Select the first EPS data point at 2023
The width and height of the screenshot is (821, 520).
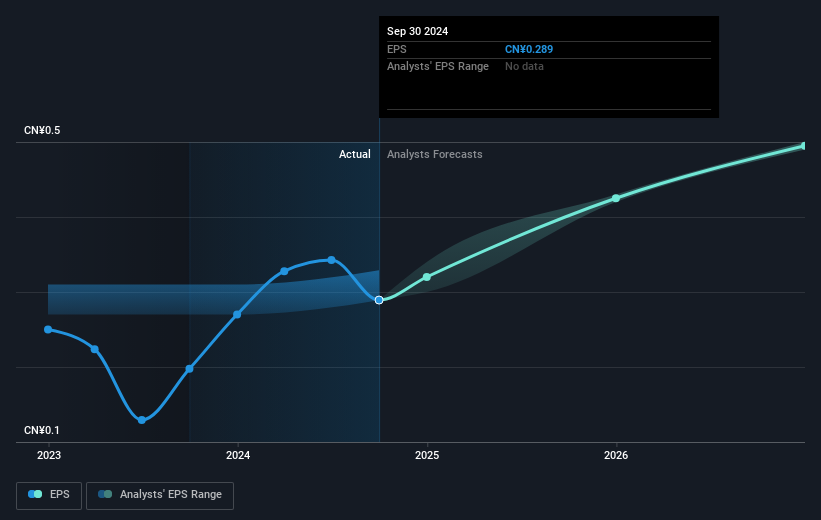point(48,329)
